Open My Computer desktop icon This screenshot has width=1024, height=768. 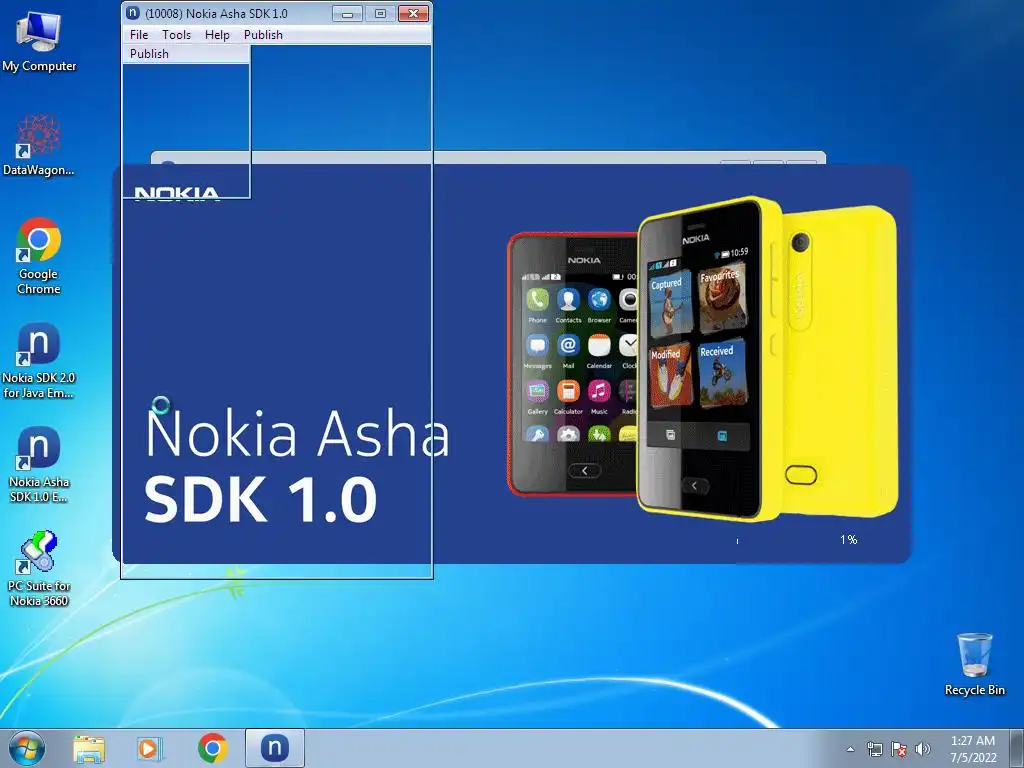(x=39, y=41)
